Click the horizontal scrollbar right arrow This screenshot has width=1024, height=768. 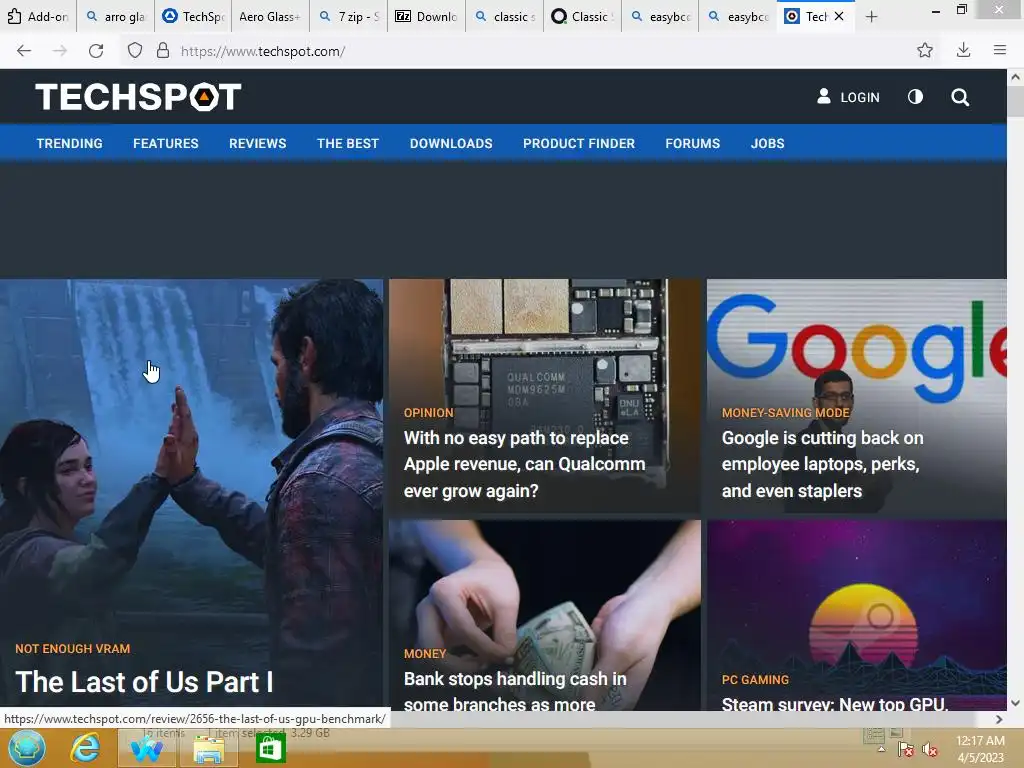point(999,719)
